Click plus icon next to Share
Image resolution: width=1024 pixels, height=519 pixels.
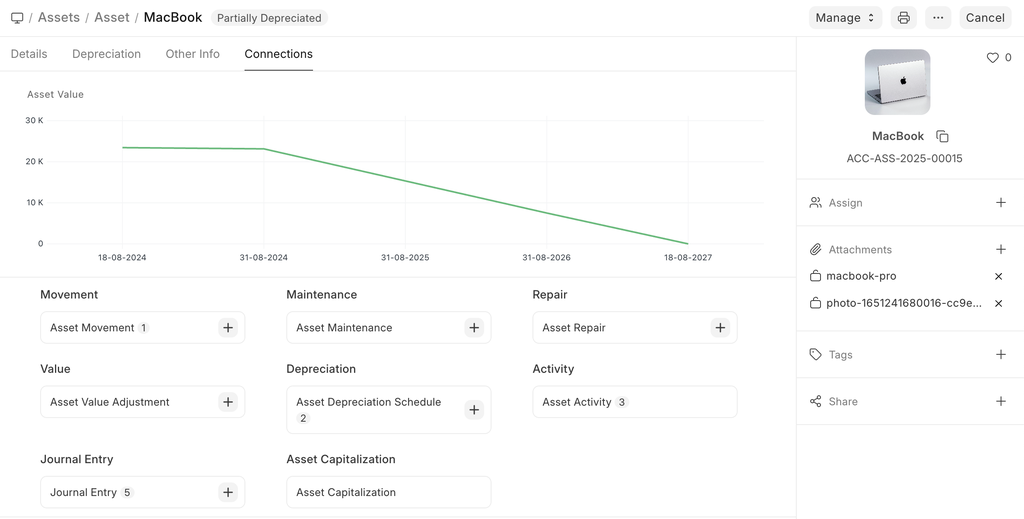(x=1001, y=402)
